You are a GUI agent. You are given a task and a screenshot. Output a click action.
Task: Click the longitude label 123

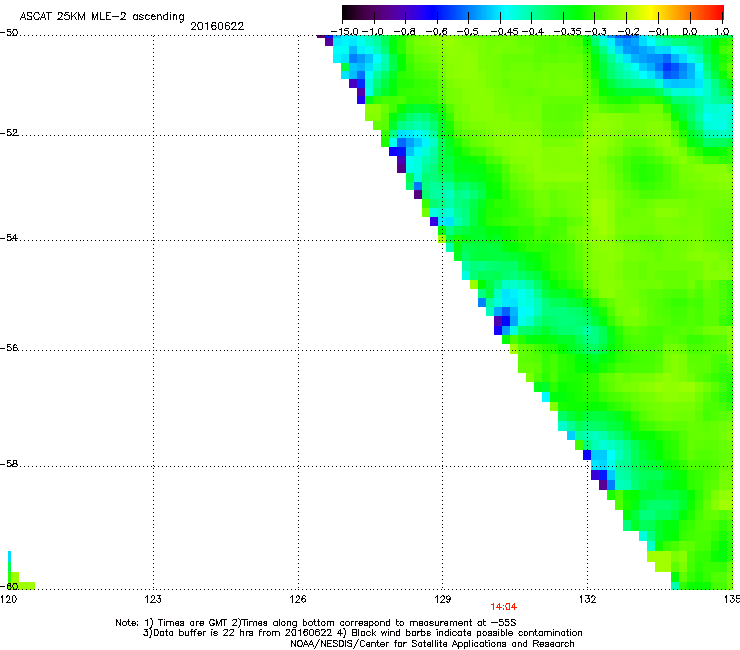point(153,599)
